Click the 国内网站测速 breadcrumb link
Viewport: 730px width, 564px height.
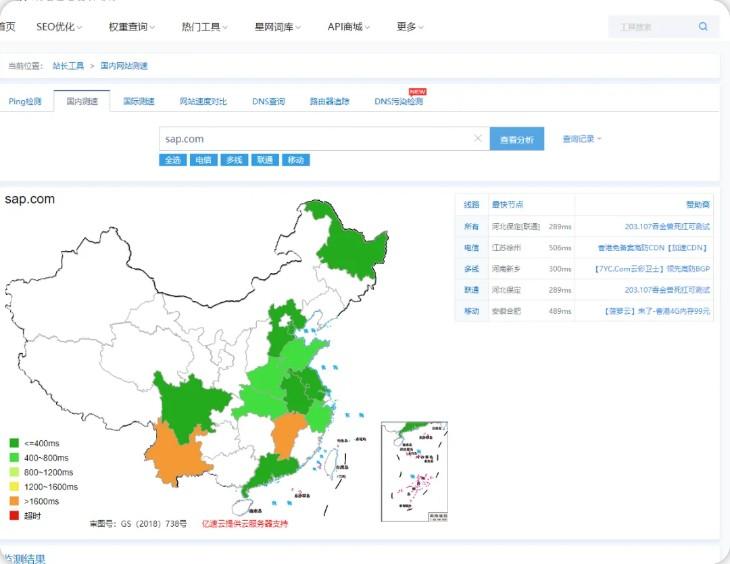[124, 66]
